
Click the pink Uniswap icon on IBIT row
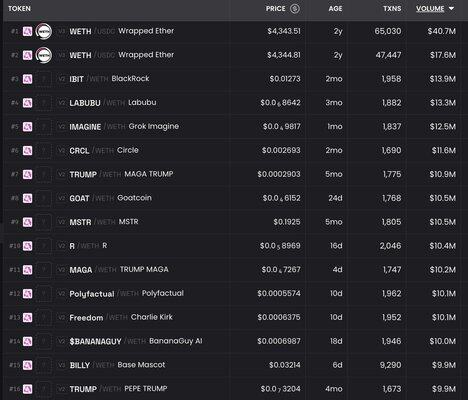[x=28, y=79]
